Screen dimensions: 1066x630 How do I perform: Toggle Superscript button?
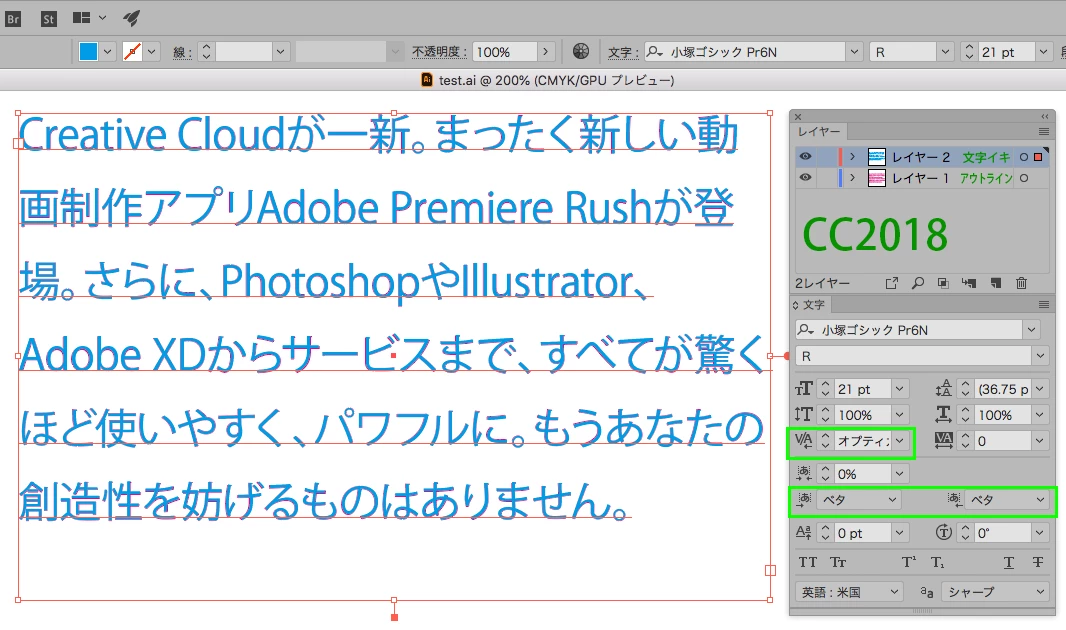pos(908,562)
